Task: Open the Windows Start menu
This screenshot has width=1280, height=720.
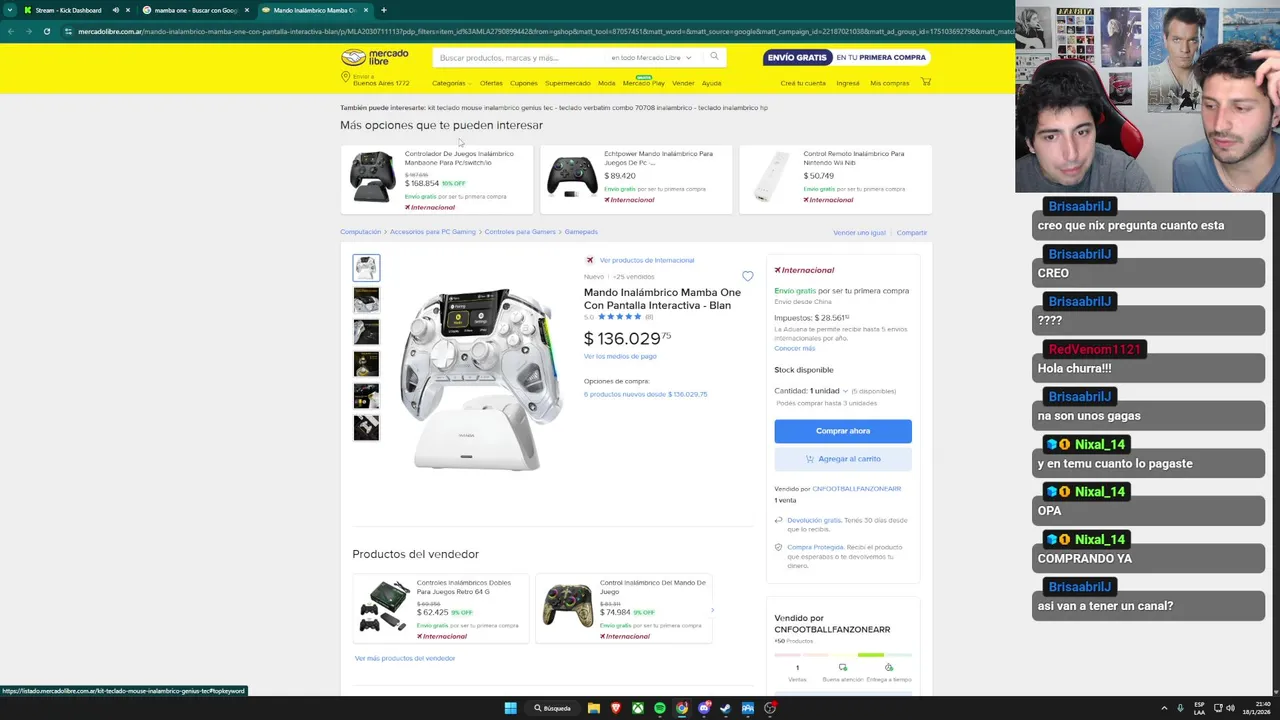Action: tap(510, 708)
